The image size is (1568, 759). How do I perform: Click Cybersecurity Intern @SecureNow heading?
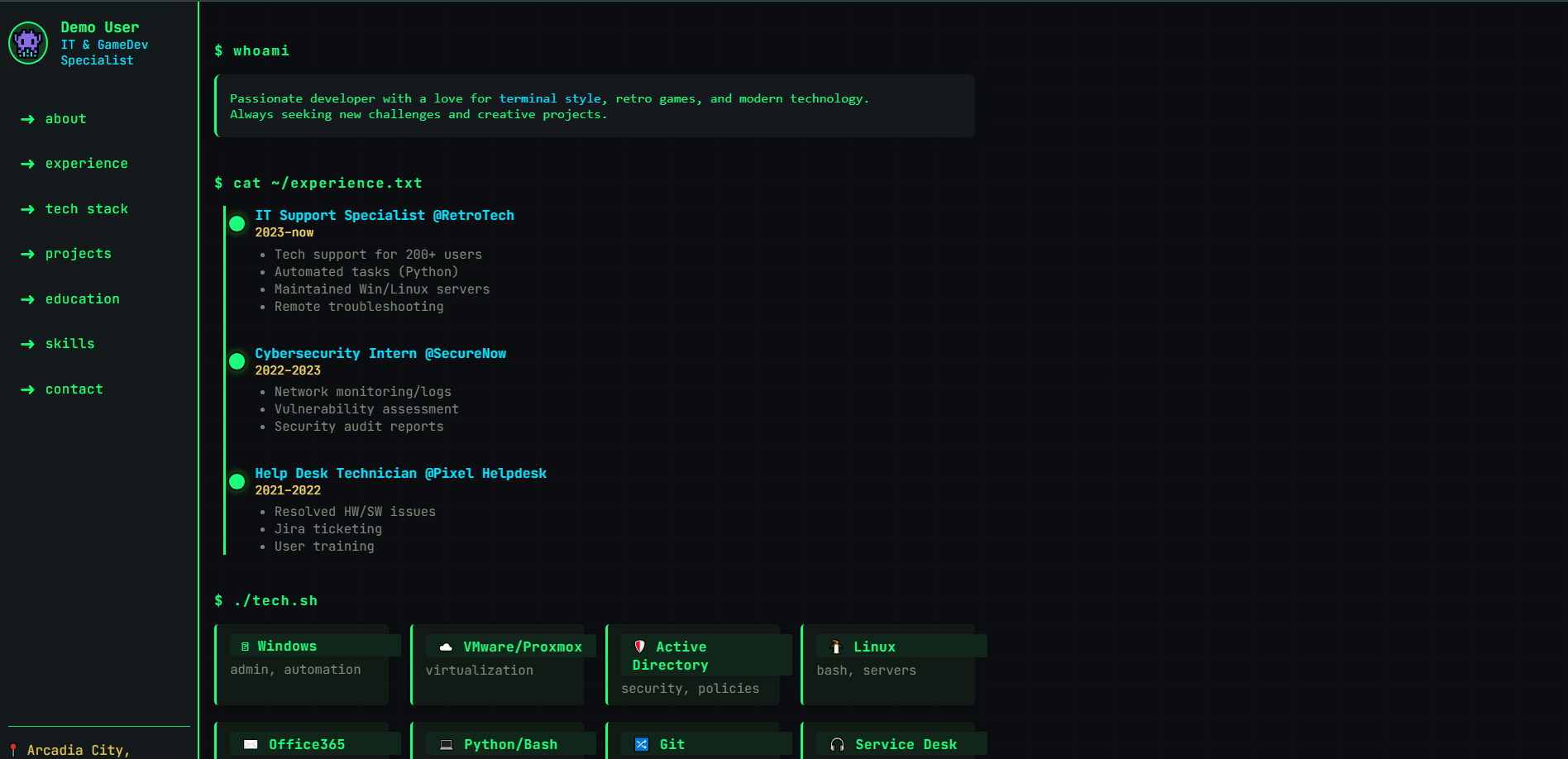coord(380,353)
